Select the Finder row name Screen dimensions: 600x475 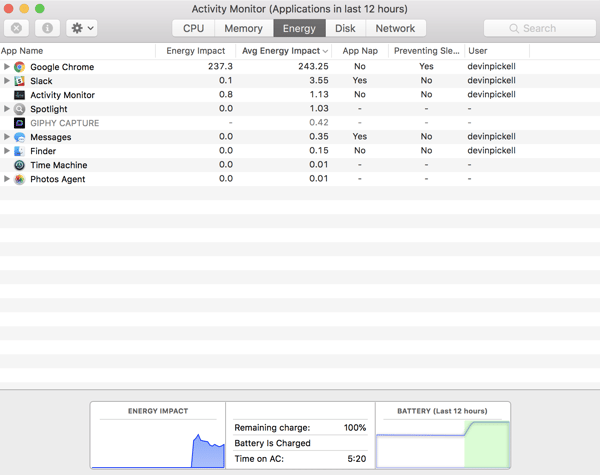pos(43,151)
